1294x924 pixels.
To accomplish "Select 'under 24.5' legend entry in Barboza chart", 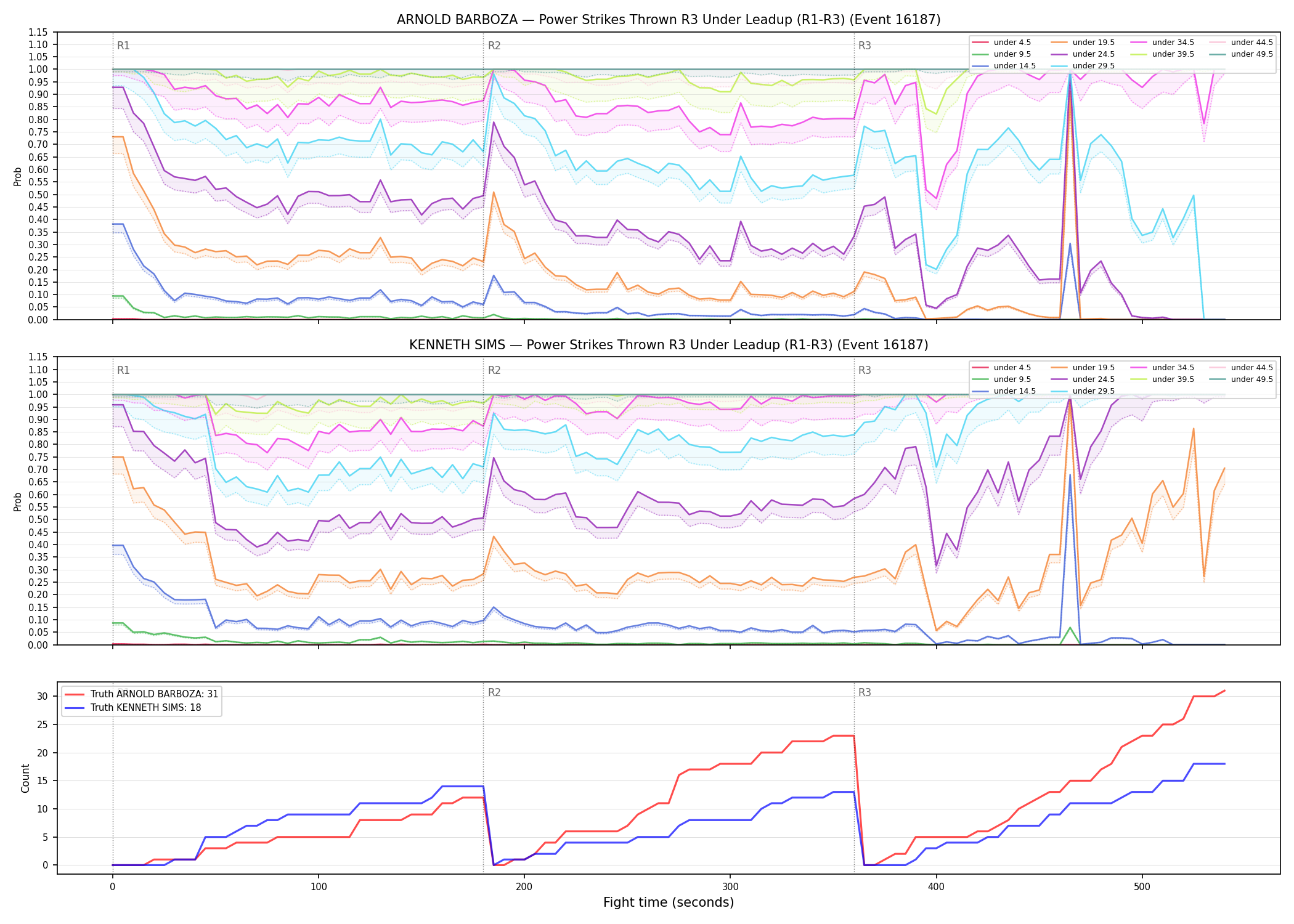I will click(1083, 54).
